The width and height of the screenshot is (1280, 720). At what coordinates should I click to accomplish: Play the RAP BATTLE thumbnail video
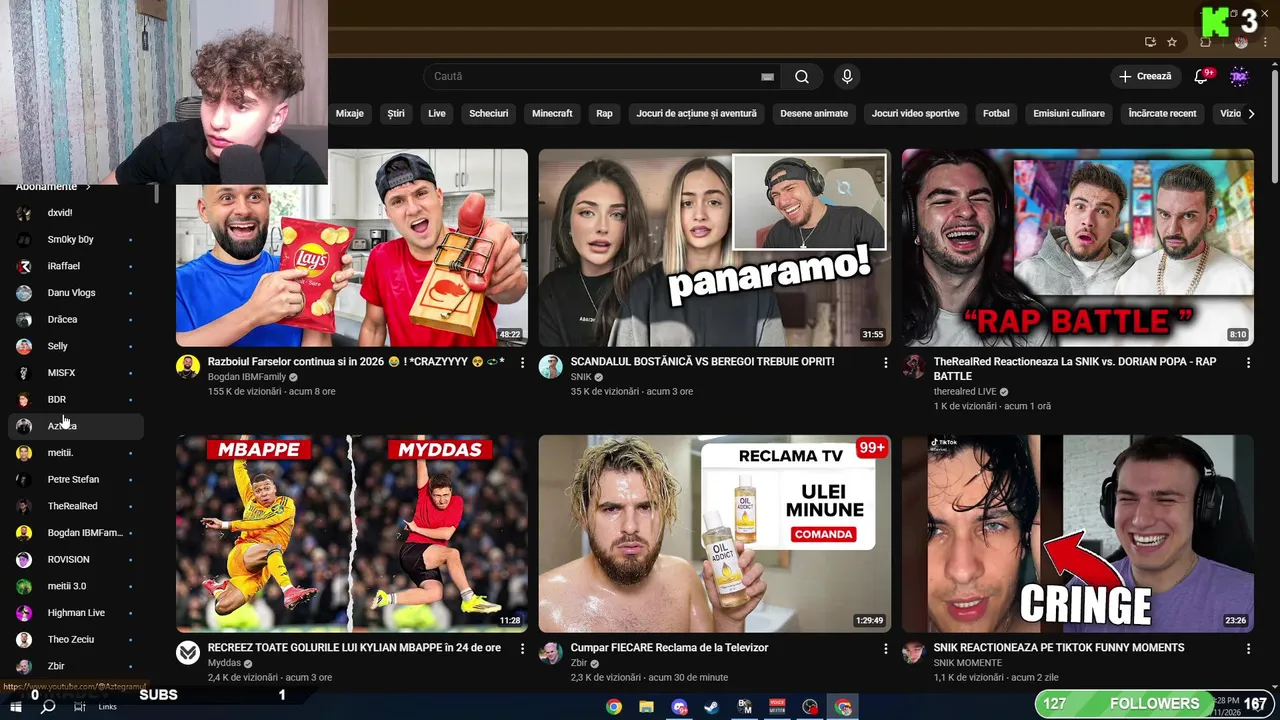[x=1078, y=248]
